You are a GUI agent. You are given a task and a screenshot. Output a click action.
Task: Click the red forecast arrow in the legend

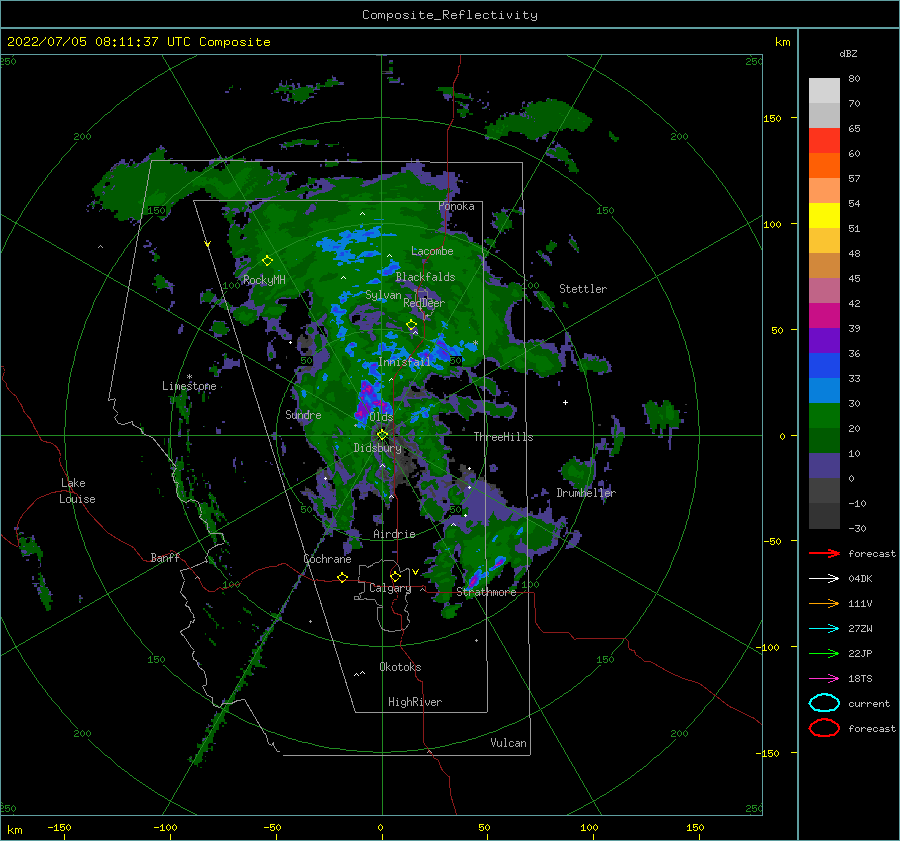tap(824, 553)
